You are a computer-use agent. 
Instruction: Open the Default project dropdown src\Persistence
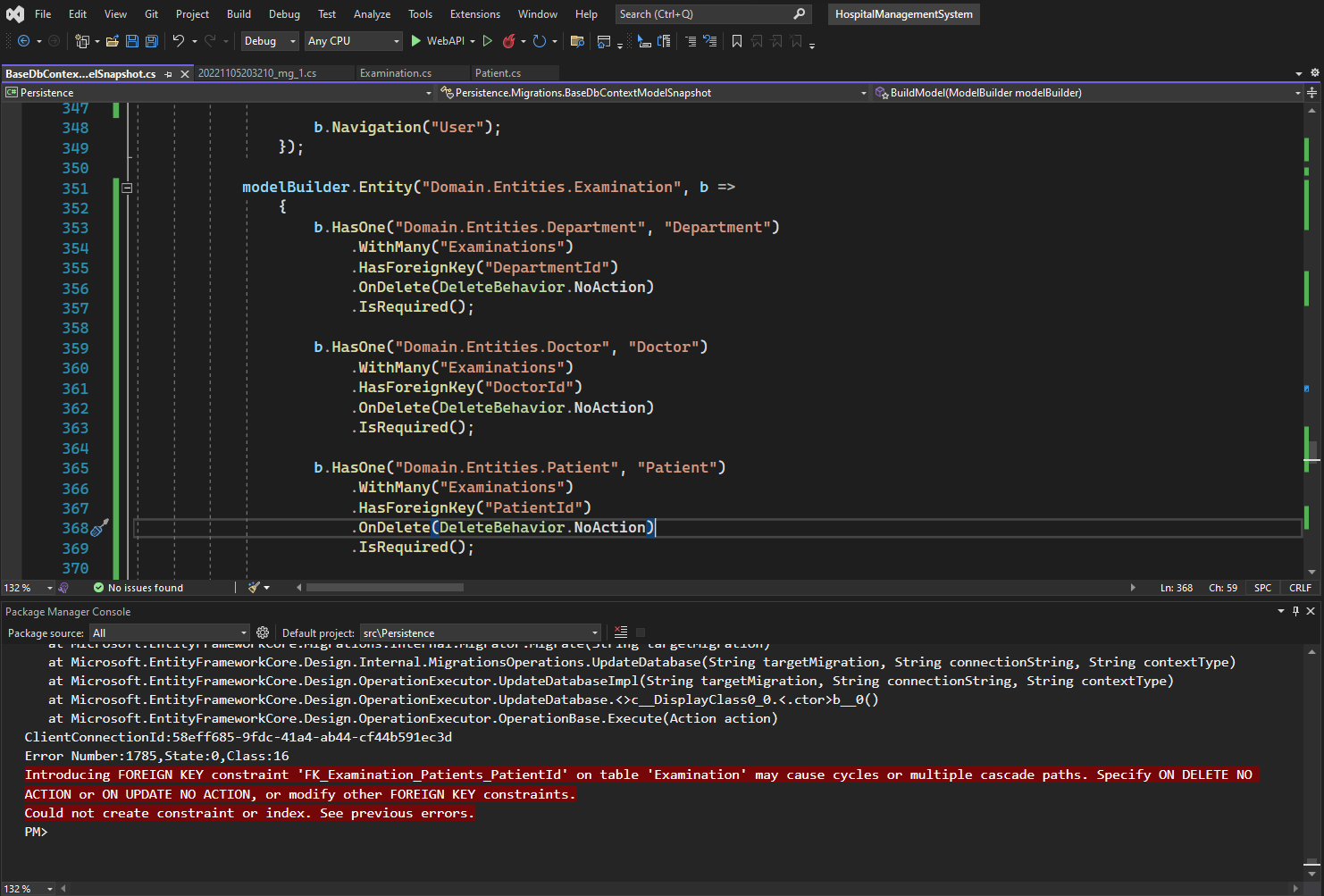coord(480,632)
